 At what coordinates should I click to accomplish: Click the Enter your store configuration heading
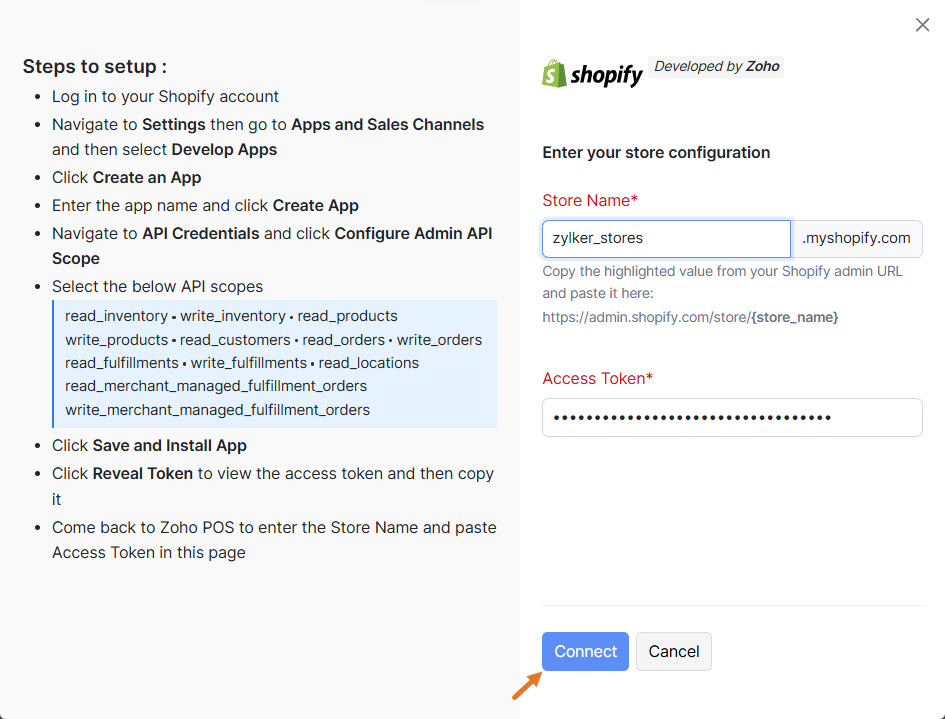click(656, 153)
